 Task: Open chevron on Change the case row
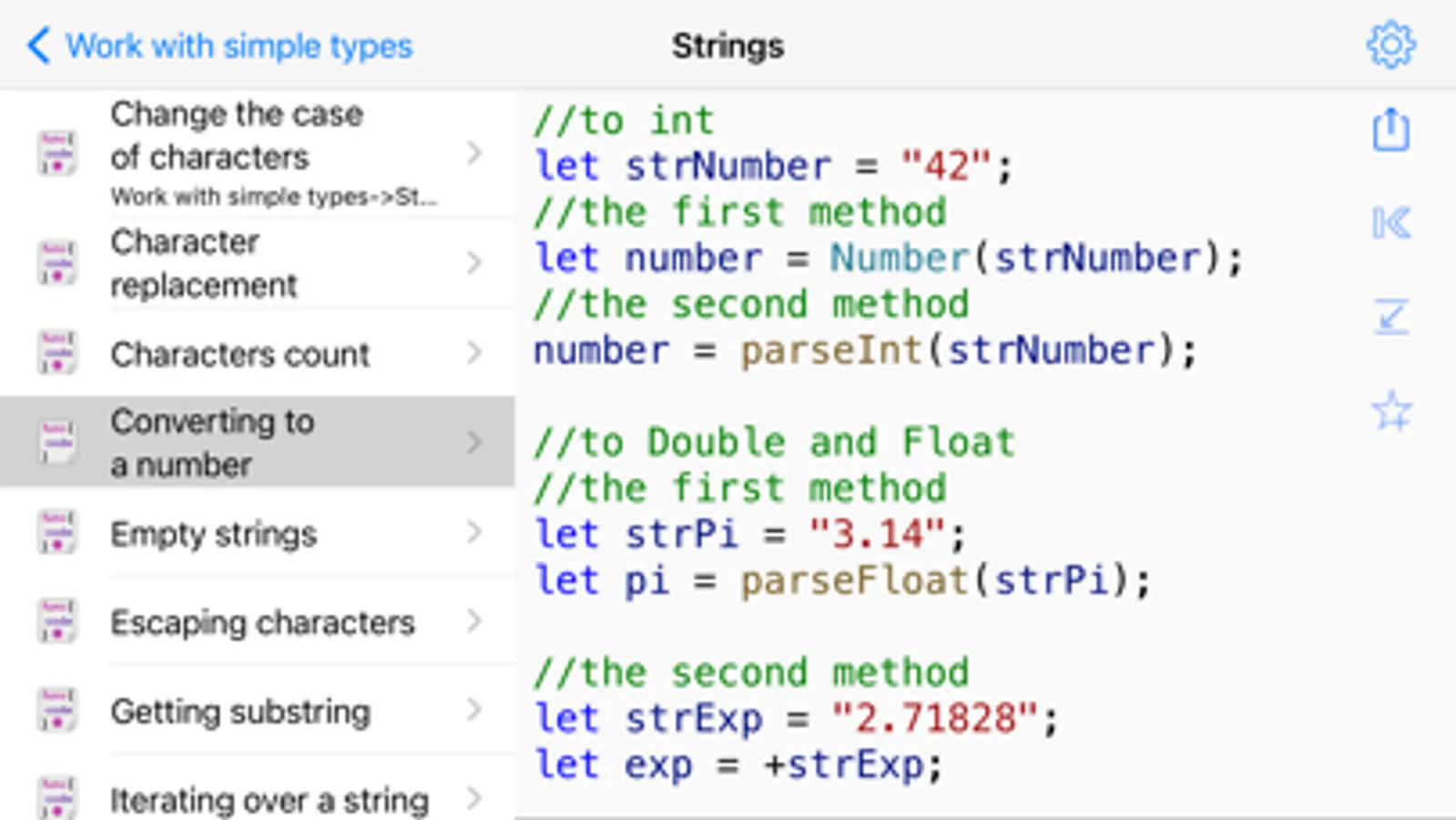473,153
